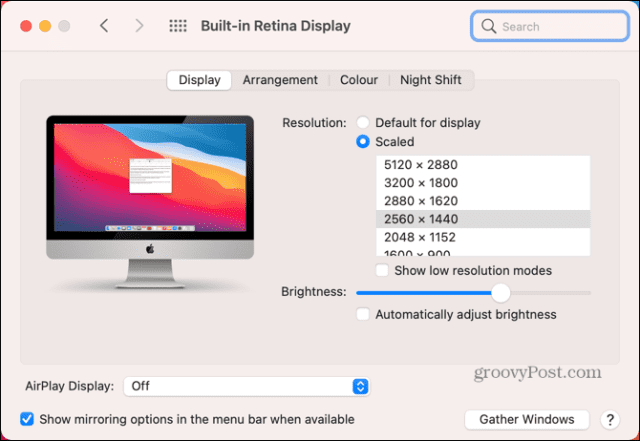
Task: Uncheck Show mirroring options in menu bar
Action: 27,419
